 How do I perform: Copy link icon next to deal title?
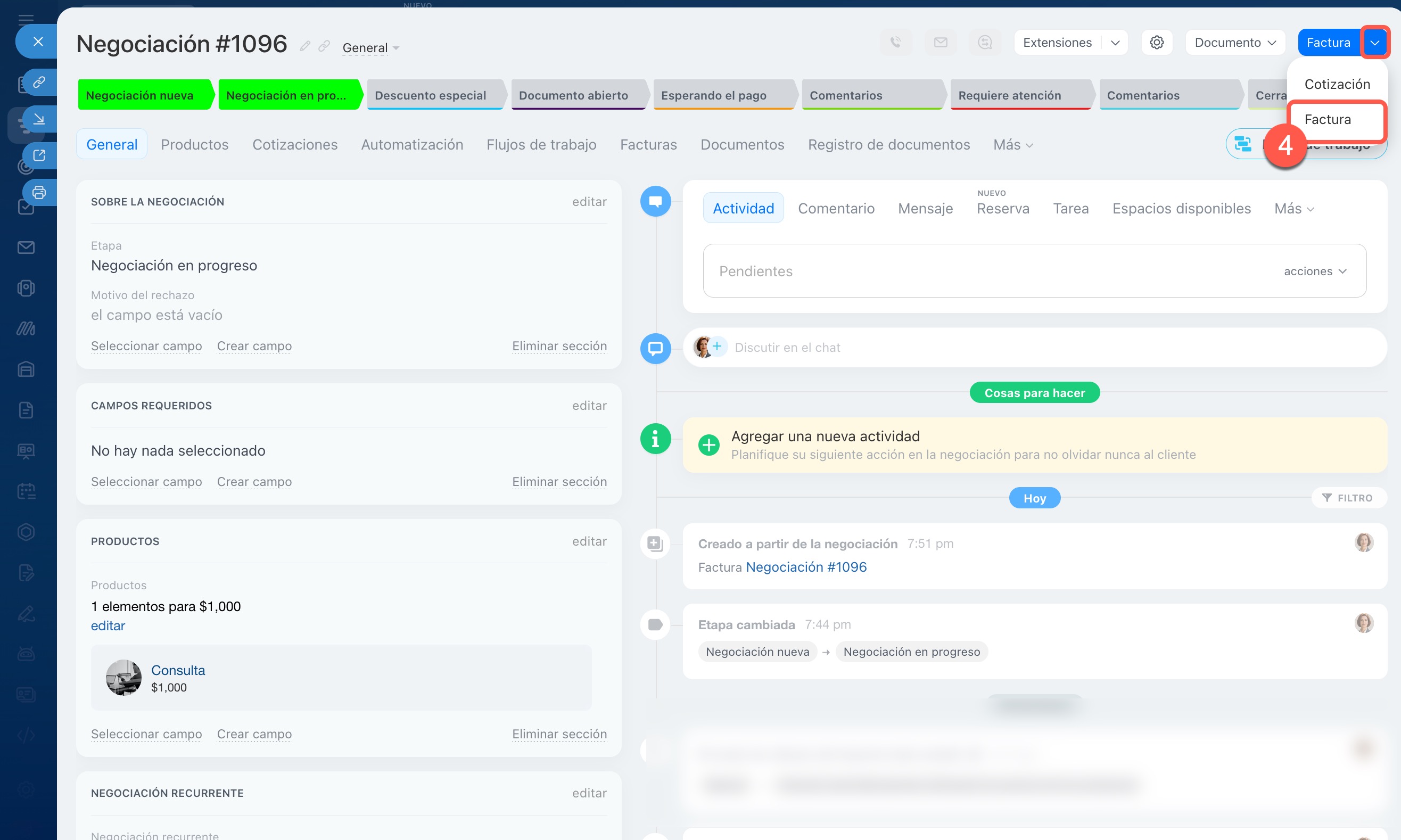(324, 46)
